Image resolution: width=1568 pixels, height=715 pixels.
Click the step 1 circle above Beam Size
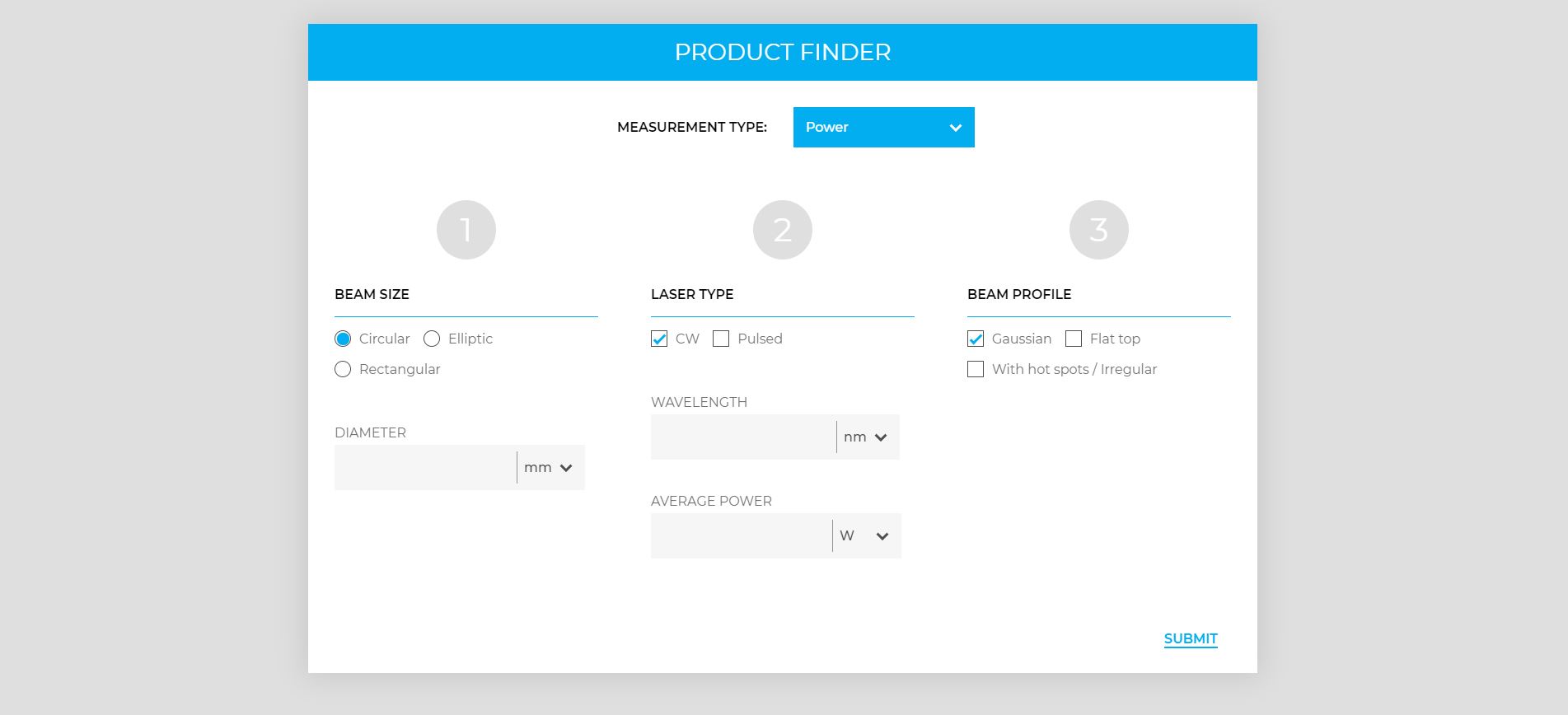pyautogui.click(x=466, y=229)
